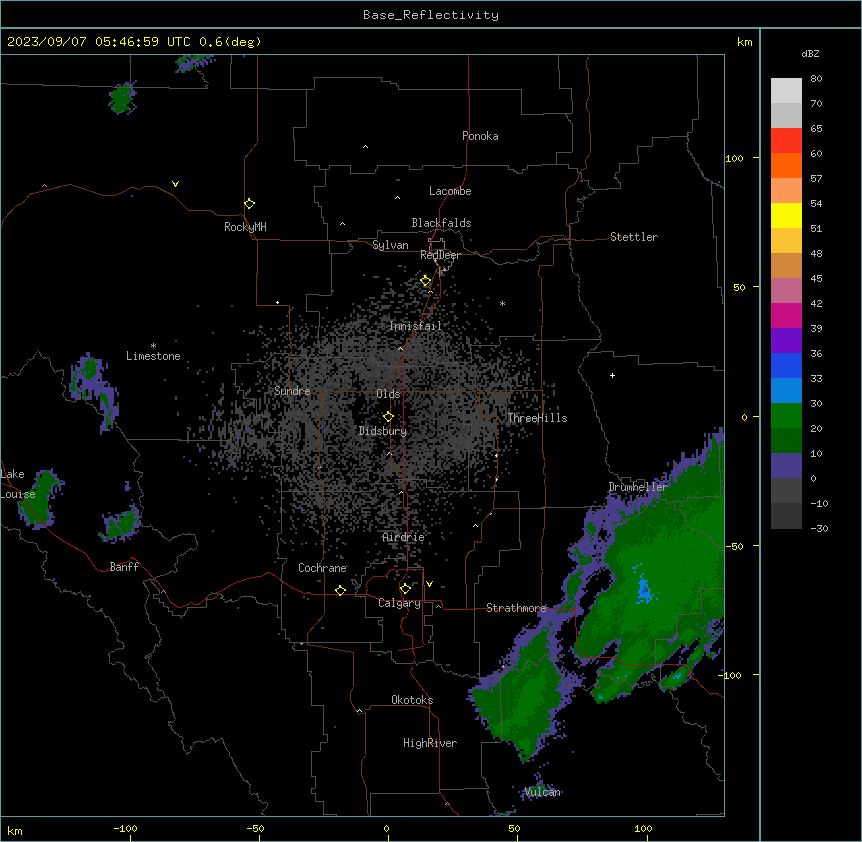Click the yellow V marker east of Calgary
The height and width of the screenshot is (842, 862).
(x=429, y=584)
